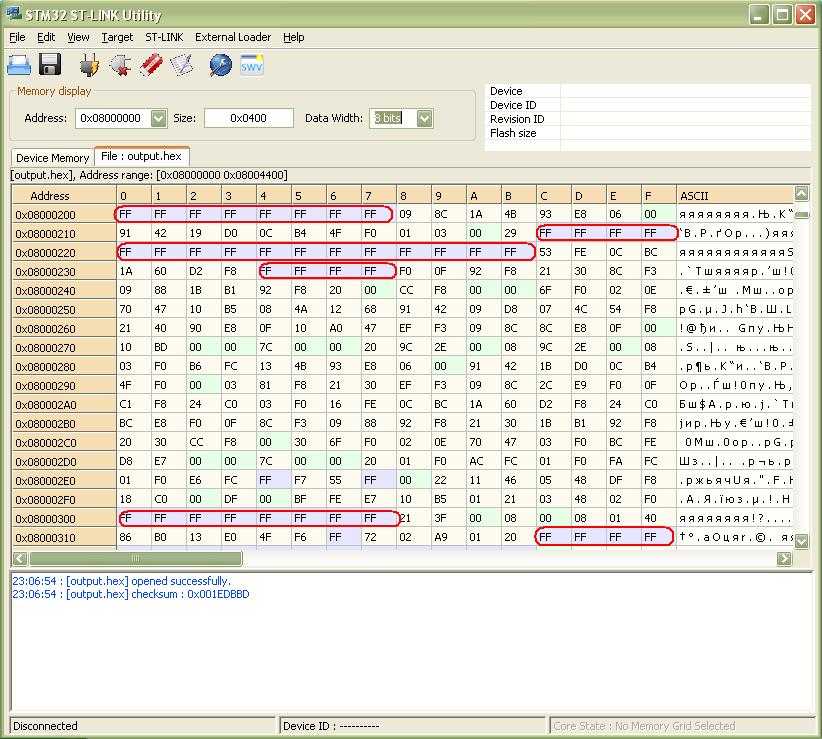Click the Program and verify icon
This screenshot has width=822, height=739.
[x=181, y=66]
